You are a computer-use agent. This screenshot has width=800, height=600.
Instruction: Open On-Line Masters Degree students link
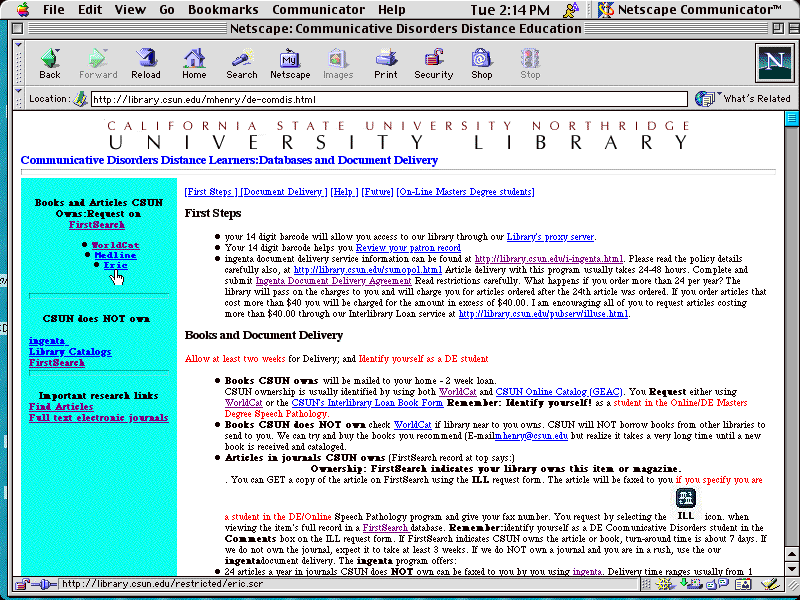click(465, 192)
